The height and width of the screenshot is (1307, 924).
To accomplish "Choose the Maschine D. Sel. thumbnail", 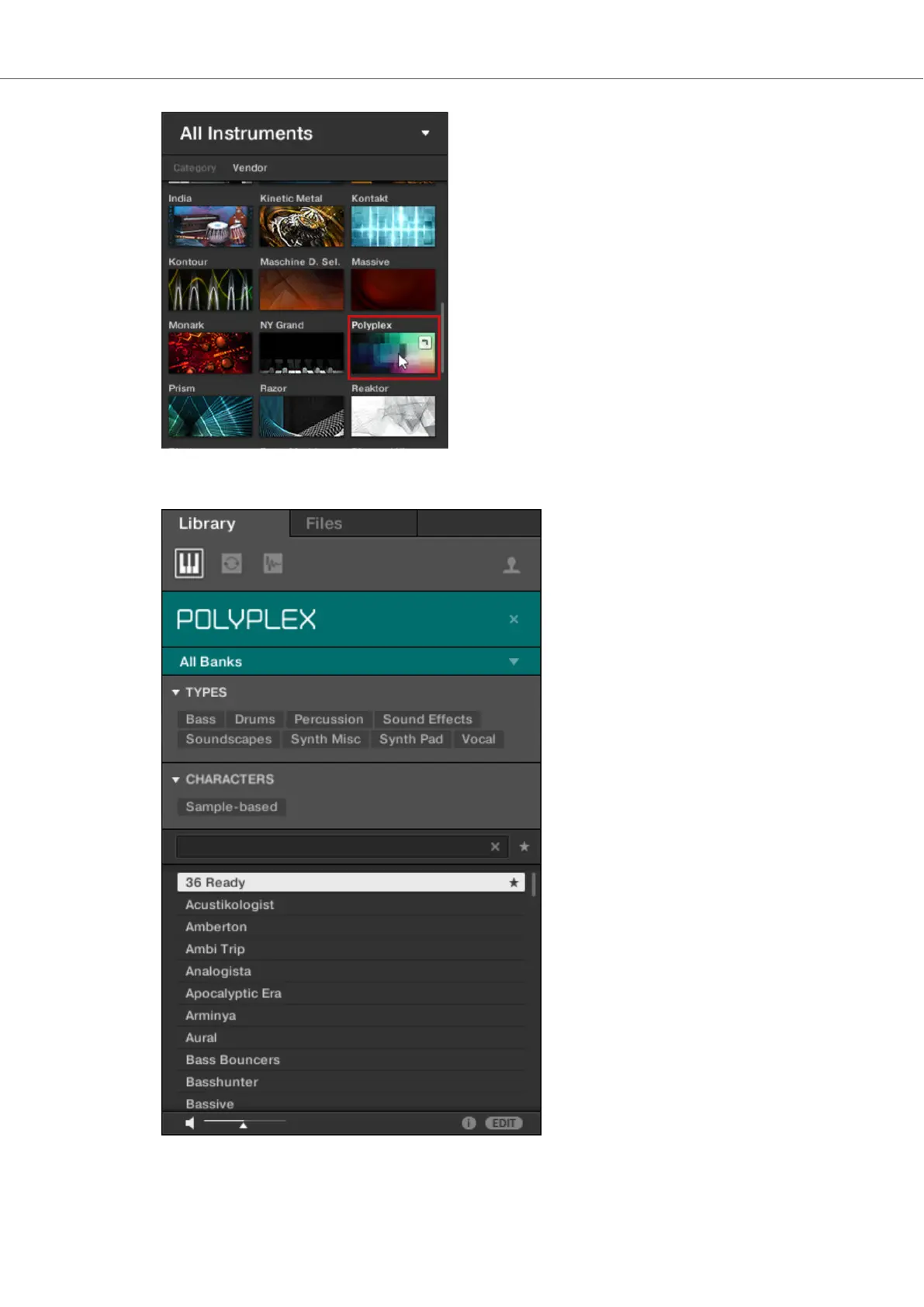I will 302,289.
